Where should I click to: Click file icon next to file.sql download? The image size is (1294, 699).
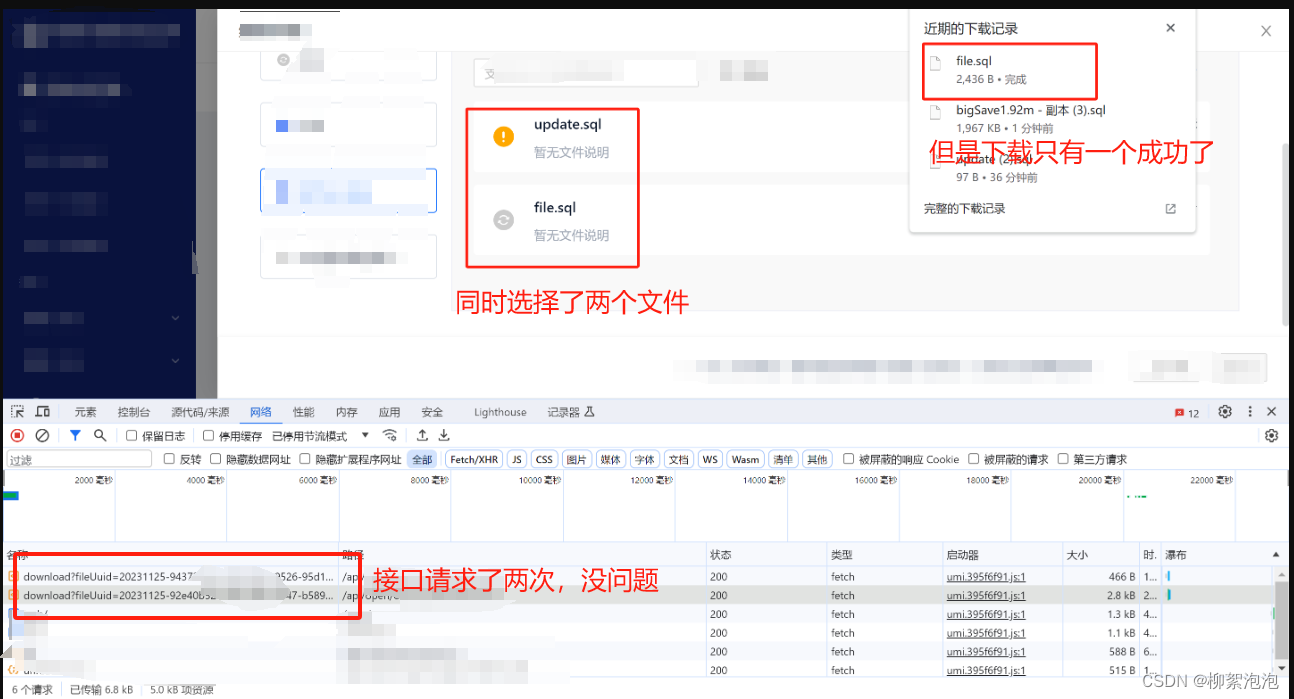tap(936, 65)
